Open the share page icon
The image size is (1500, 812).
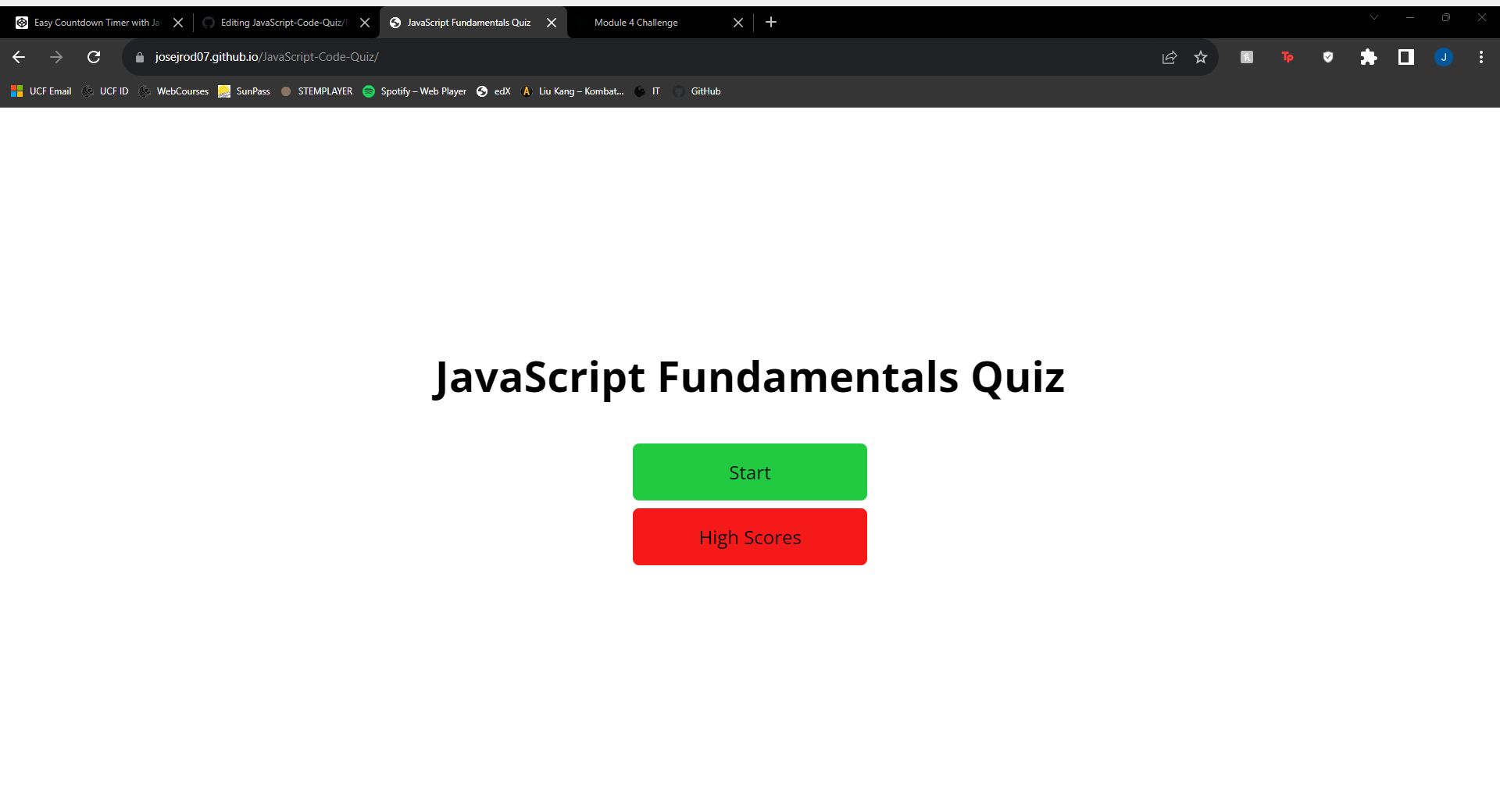pyautogui.click(x=1170, y=57)
